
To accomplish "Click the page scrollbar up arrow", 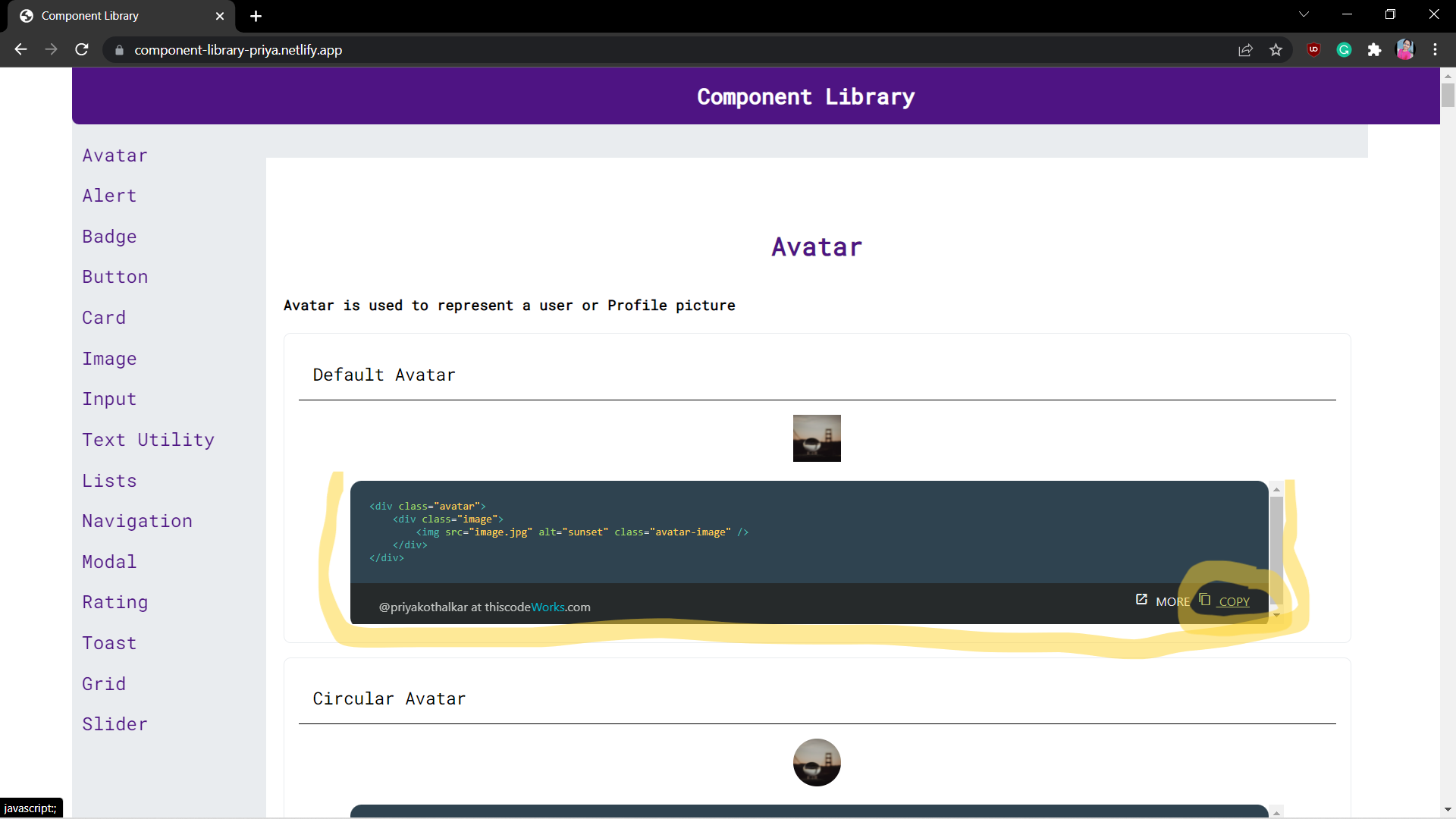I will point(1448,75).
